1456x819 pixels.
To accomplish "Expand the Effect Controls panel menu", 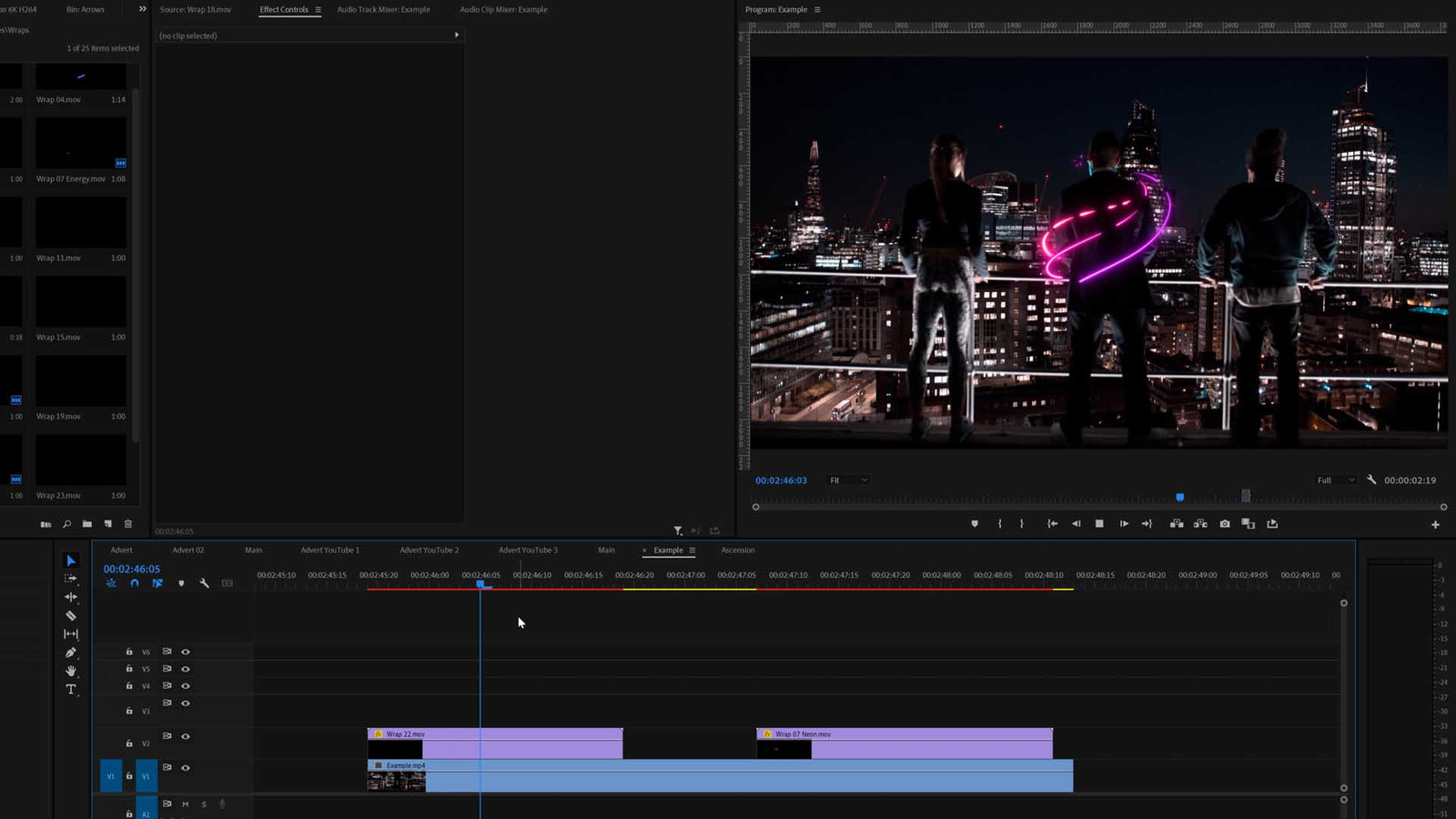I will click(x=317, y=10).
